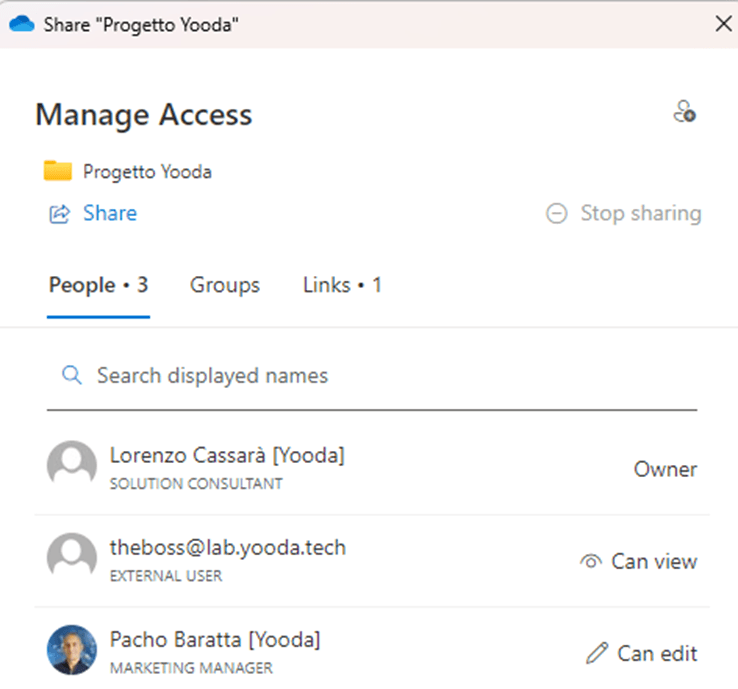
Task: Click the magnifier search icon
Action: (72, 376)
